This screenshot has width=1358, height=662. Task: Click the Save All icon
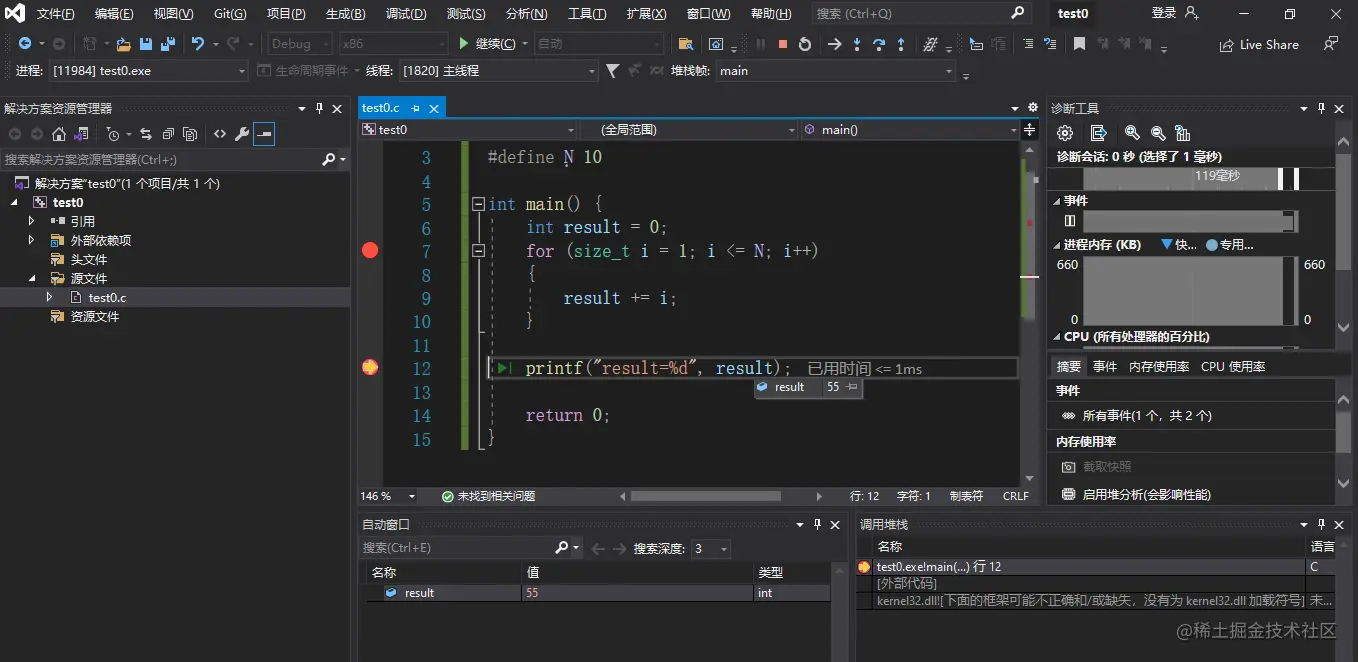(167, 44)
